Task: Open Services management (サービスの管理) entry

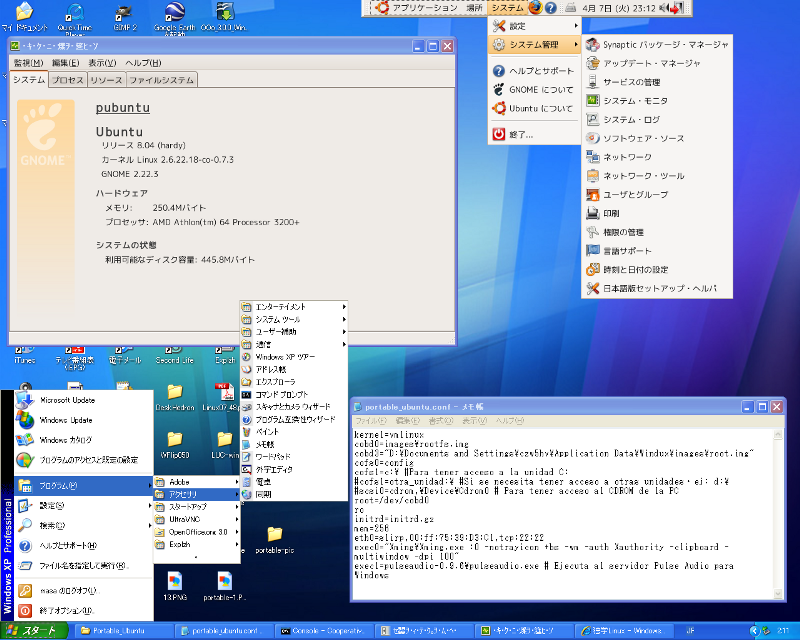Action: pyautogui.click(x=657, y=82)
